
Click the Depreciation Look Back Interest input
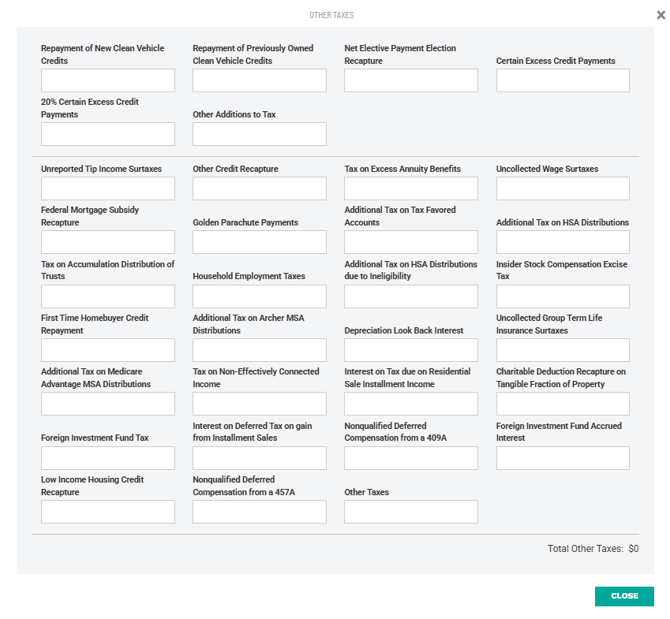(x=411, y=350)
